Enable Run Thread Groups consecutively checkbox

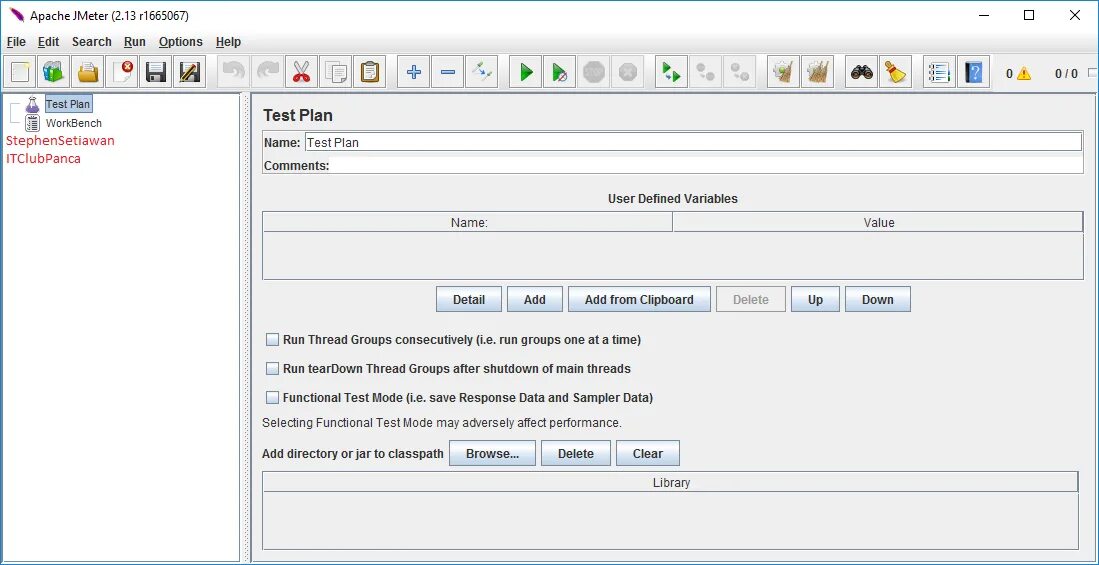273,340
